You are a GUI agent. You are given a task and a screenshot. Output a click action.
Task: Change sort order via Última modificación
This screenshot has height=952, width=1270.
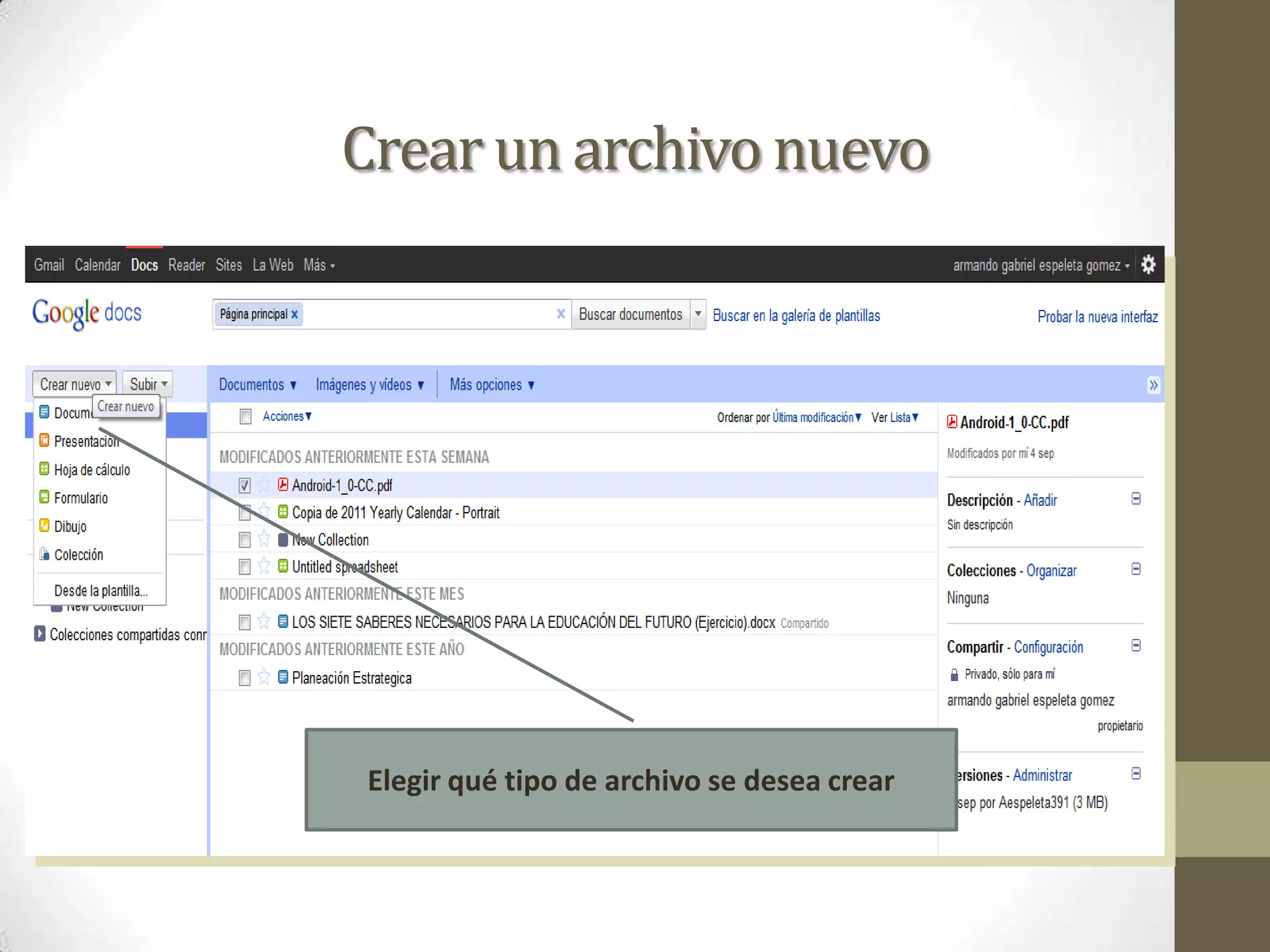817,418
